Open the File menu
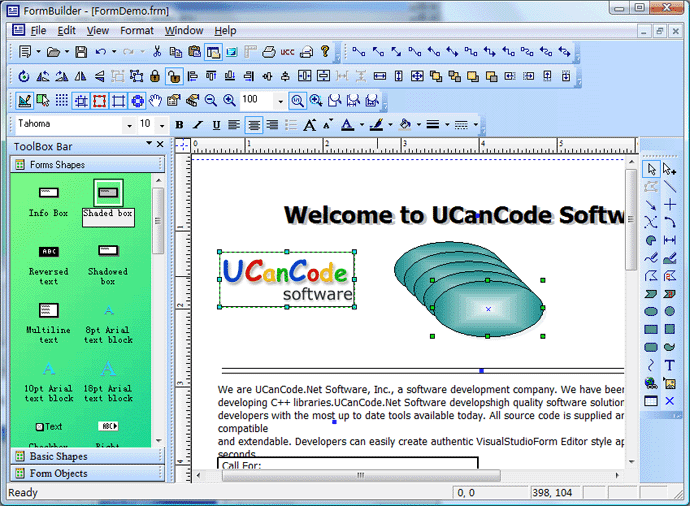Screen dimensions: 690x506 (38, 30)
